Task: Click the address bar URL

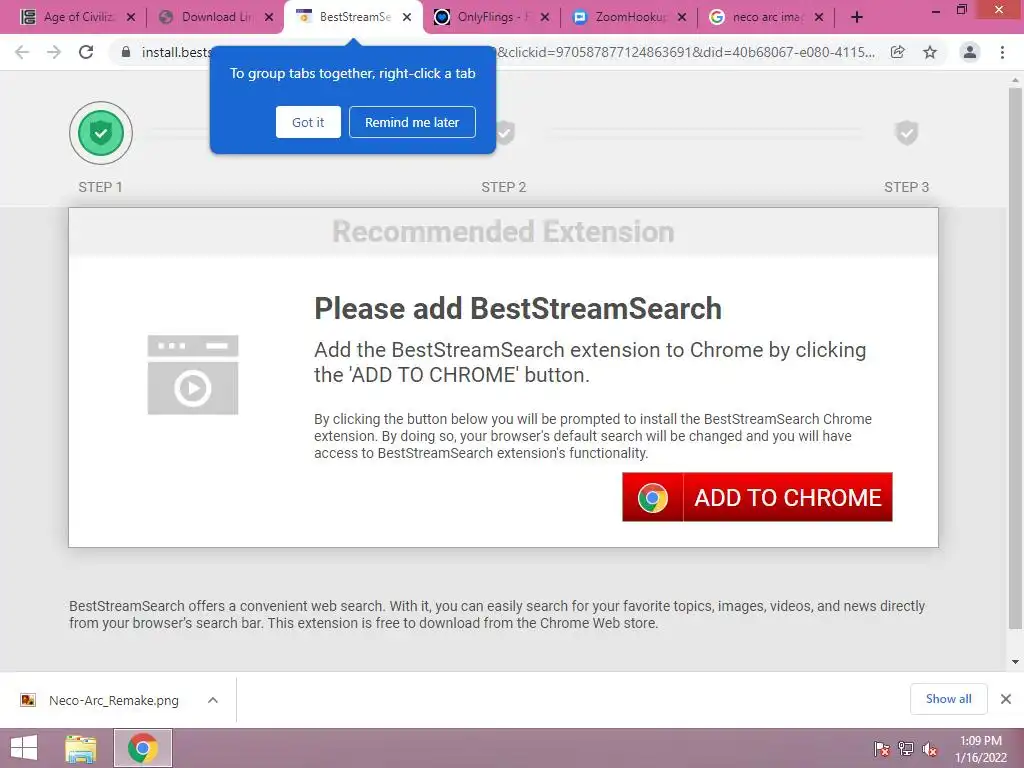Action: pyautogui.click(x=509, y=52)
